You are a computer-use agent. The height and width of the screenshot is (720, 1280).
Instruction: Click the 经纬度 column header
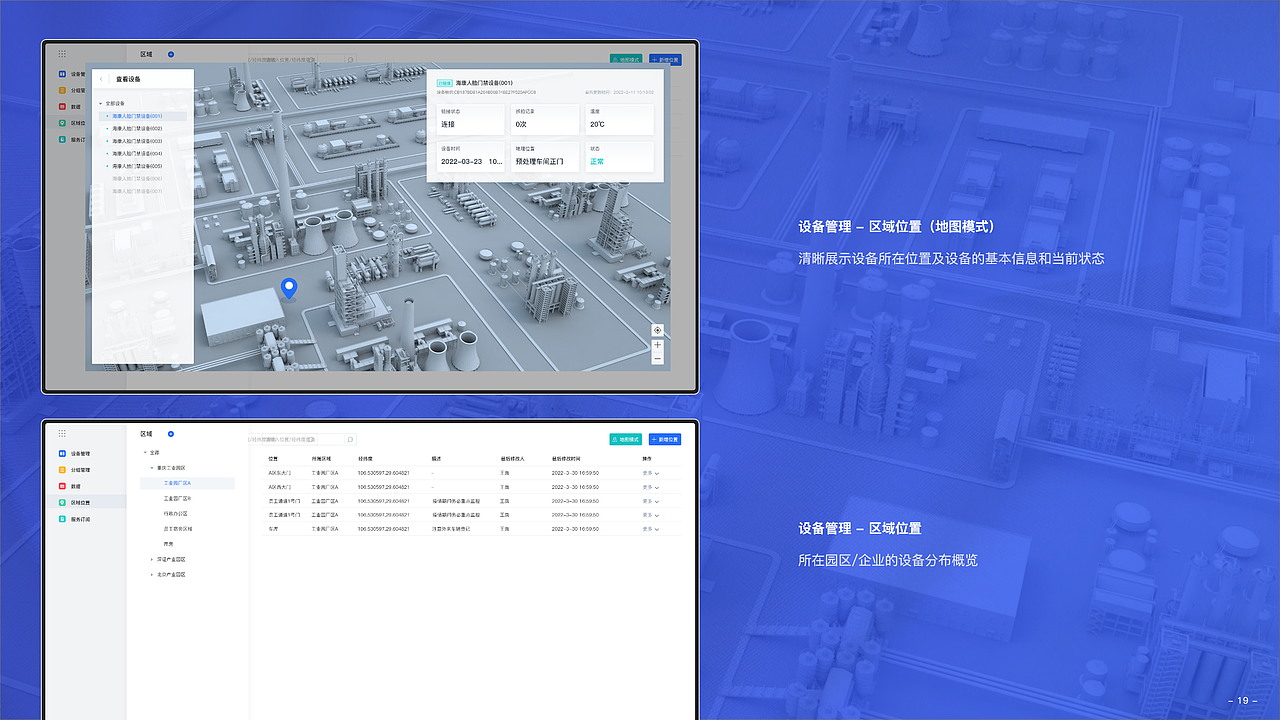click(365, 458)
